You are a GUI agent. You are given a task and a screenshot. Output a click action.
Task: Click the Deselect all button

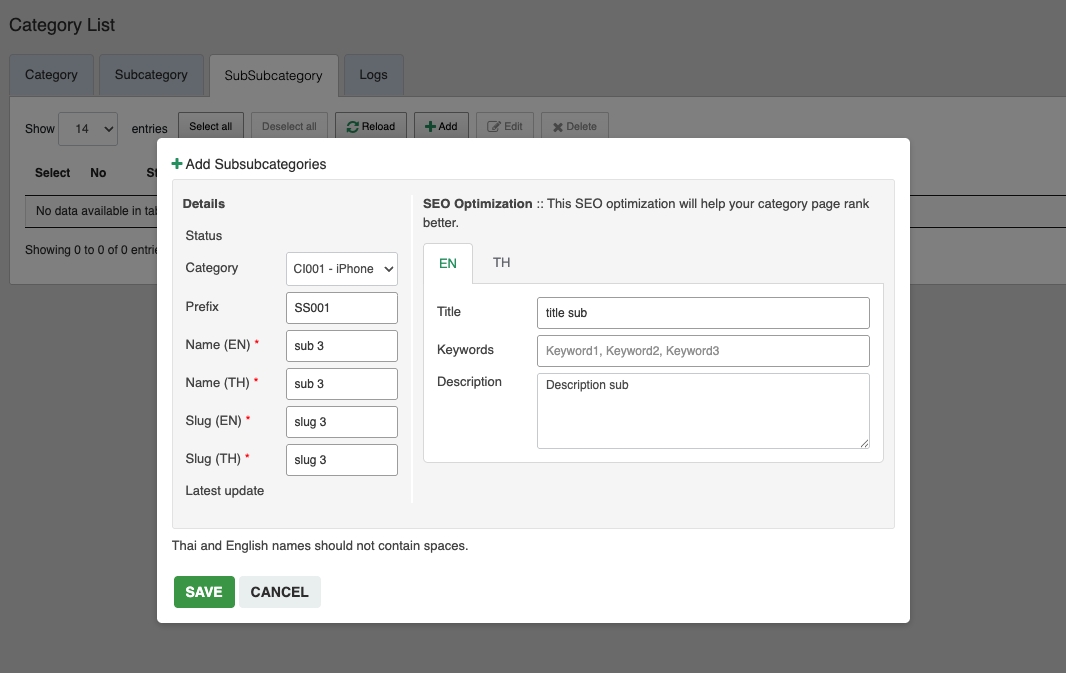[289, 127]
